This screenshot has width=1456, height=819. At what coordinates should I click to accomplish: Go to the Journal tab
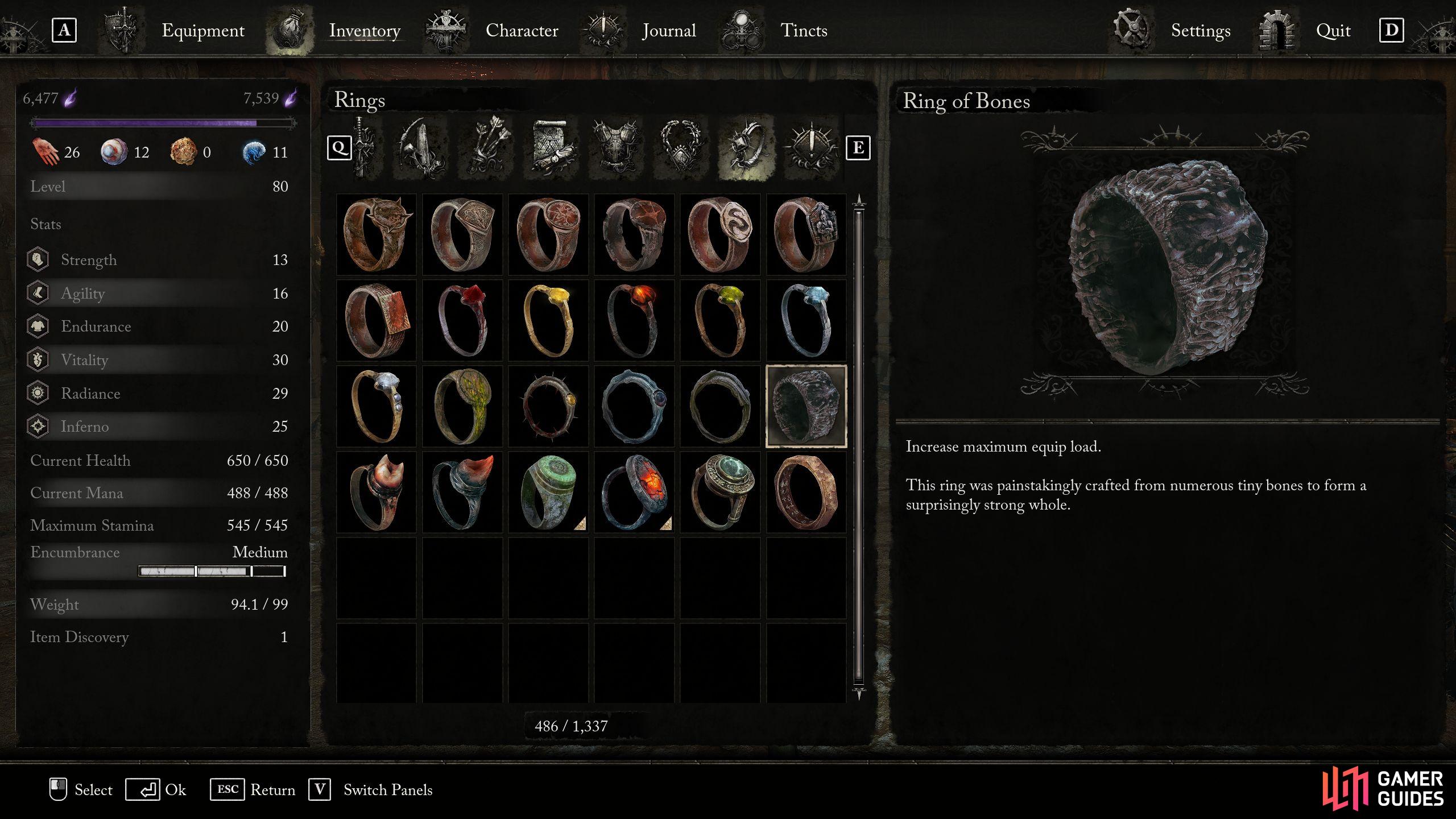(x=669, y=30)
